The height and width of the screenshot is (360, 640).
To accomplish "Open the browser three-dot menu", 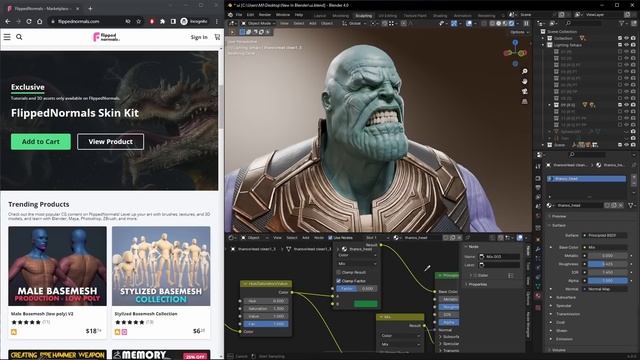I will 217,21.
